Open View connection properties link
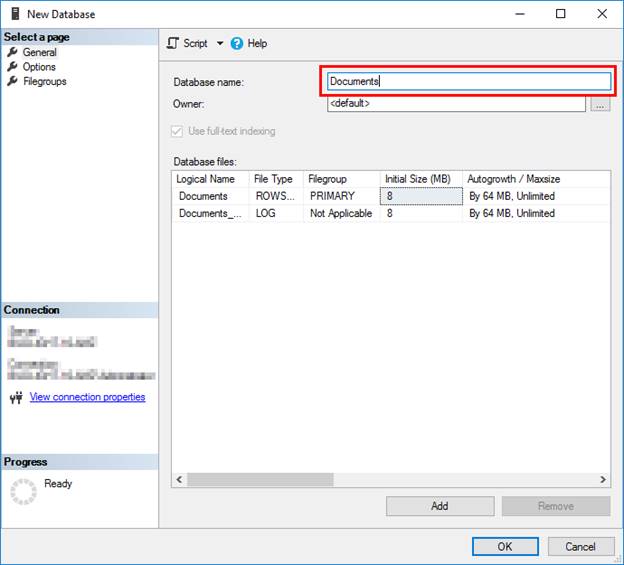Viewport: 624px width, 565px height. (x=87, y=397)
